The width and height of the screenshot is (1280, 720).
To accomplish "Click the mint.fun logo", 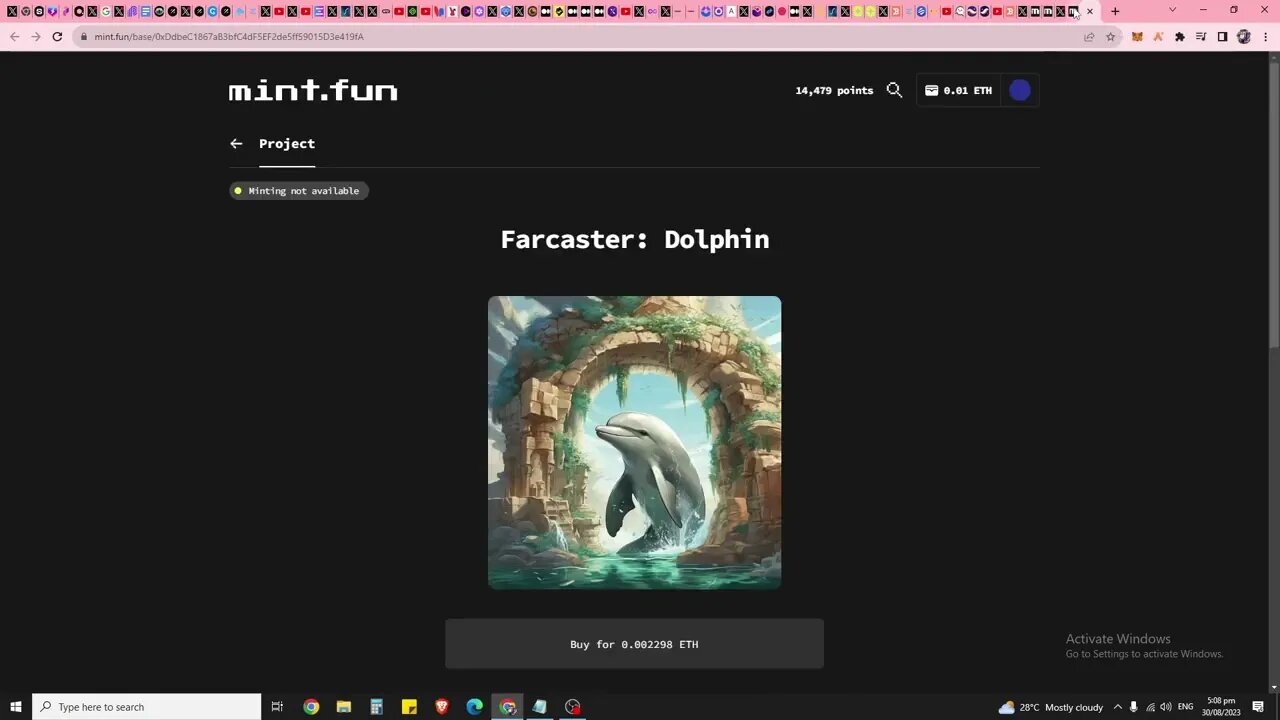I will click(x=313, y=91).
